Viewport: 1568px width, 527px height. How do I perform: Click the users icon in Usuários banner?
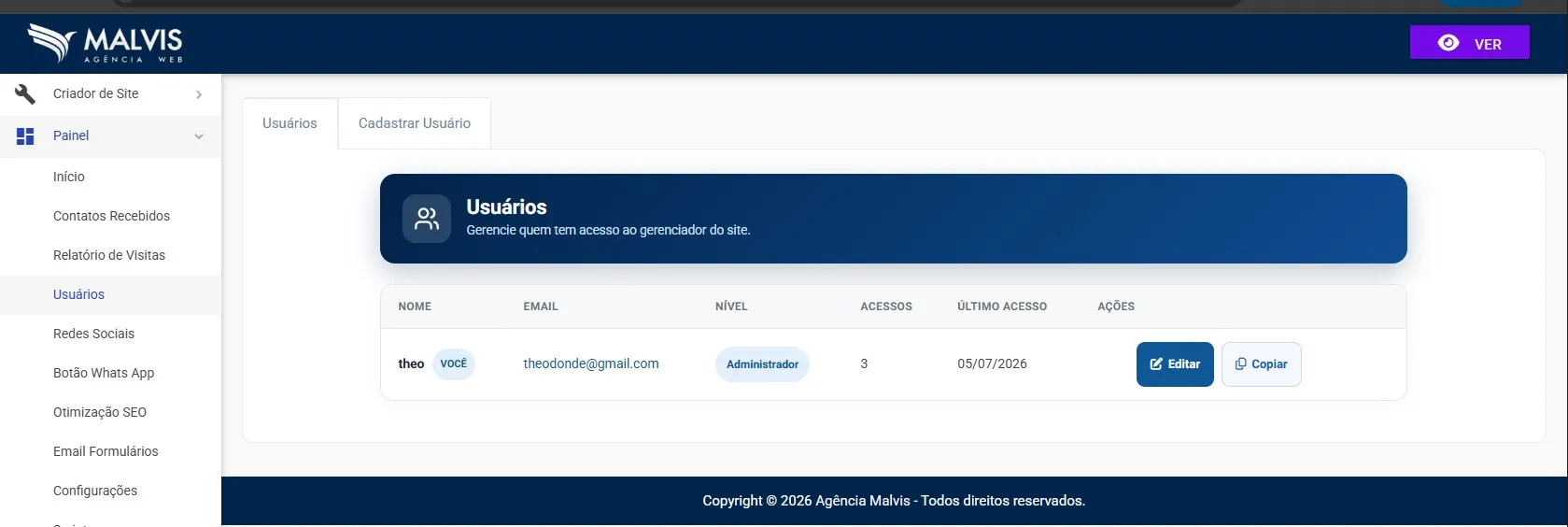tap(427, 219)
